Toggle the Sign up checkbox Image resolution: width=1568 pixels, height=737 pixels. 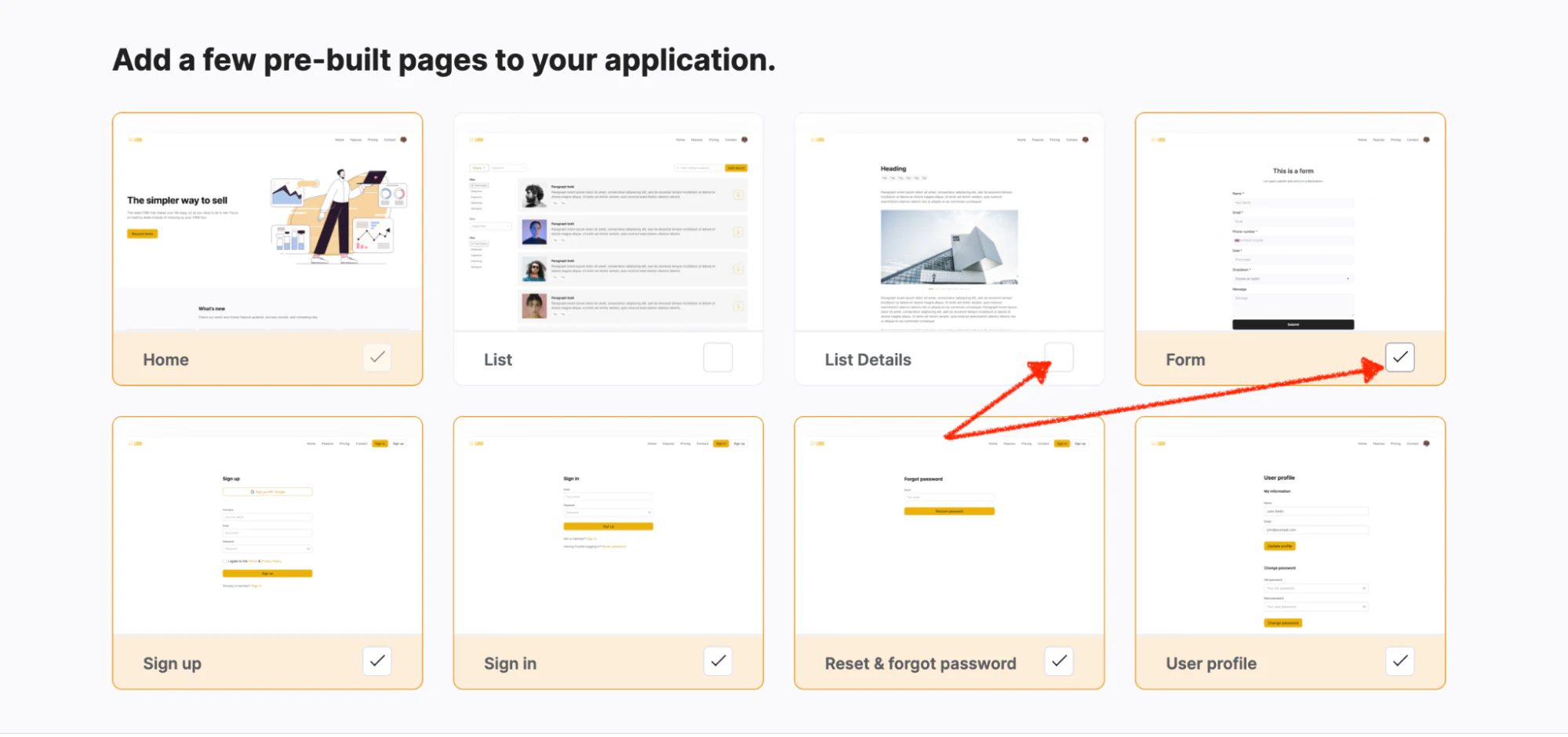point(377,661)
